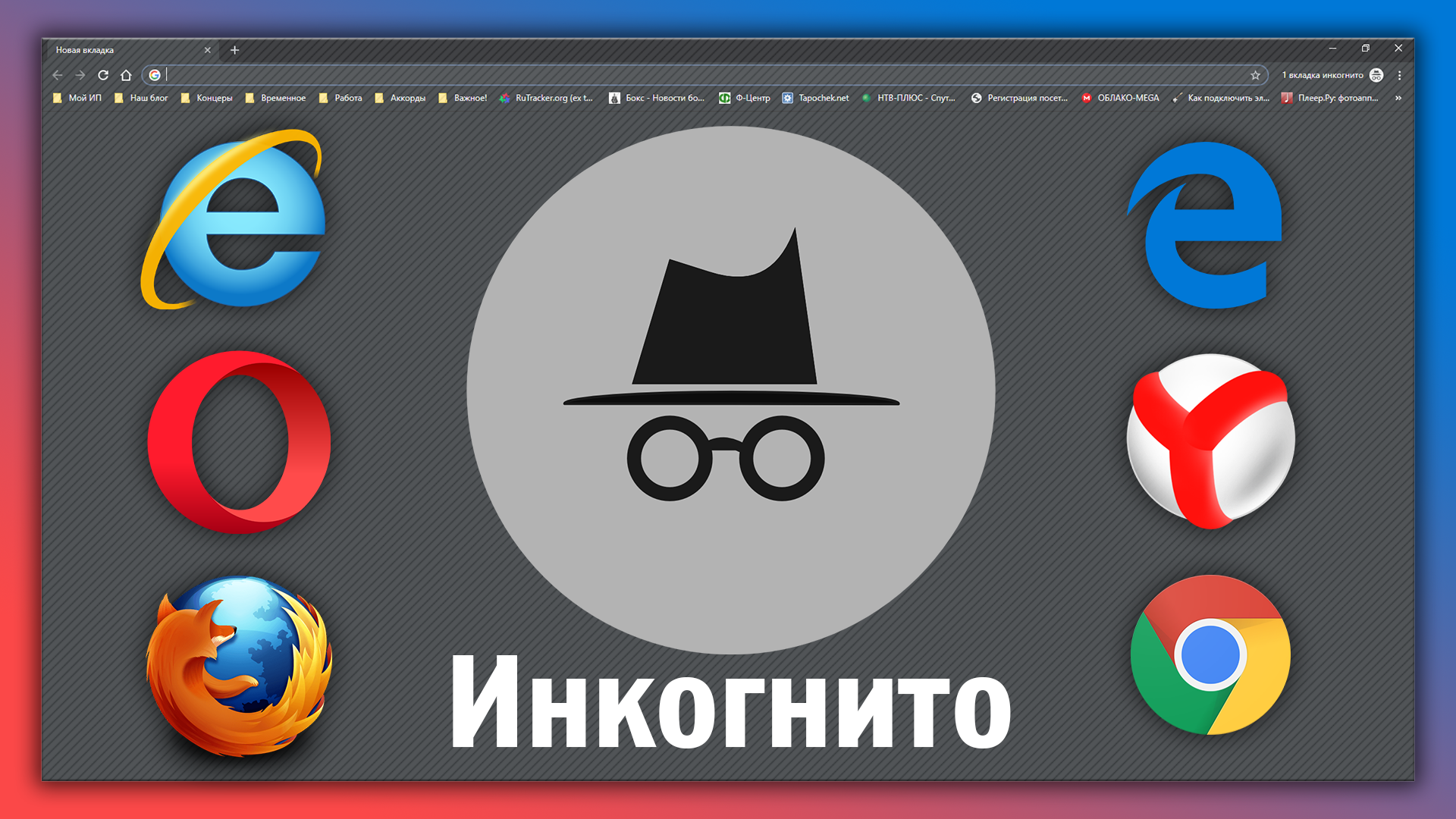Show hidden bookmarks with the double chevron
Viewport: 1456px width, 819px height.
[x=1398, y=98]
